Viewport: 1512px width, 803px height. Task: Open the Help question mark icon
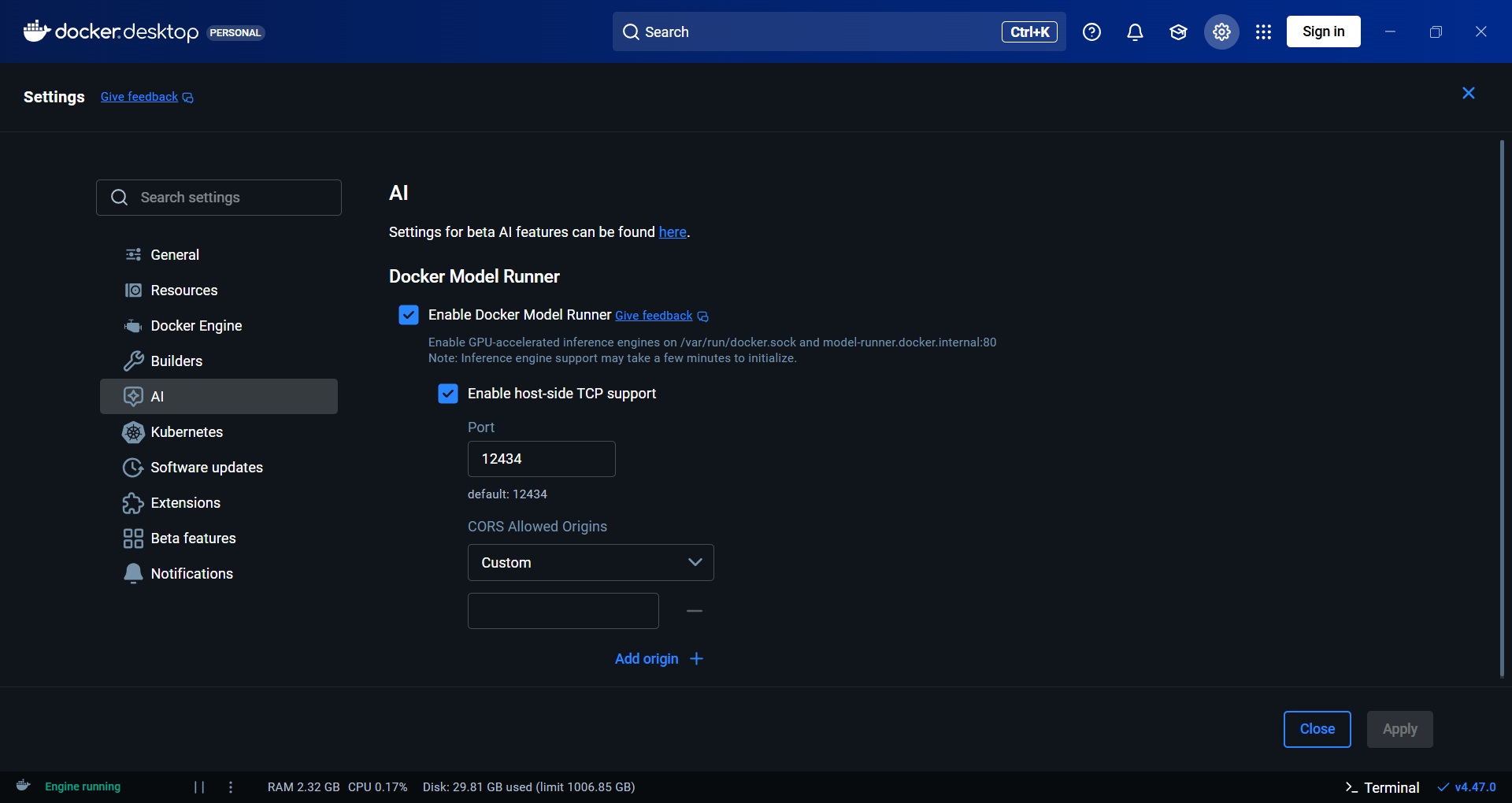[x=1091, y=32]
